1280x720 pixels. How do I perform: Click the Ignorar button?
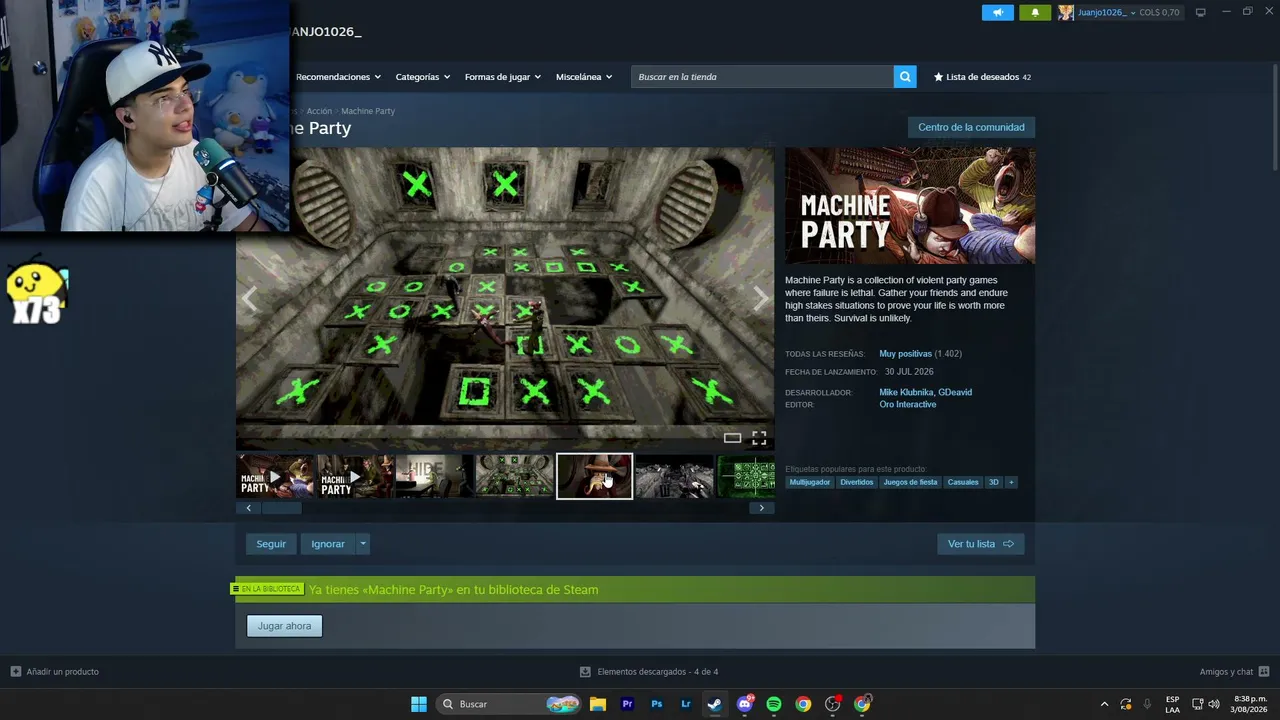328,544
